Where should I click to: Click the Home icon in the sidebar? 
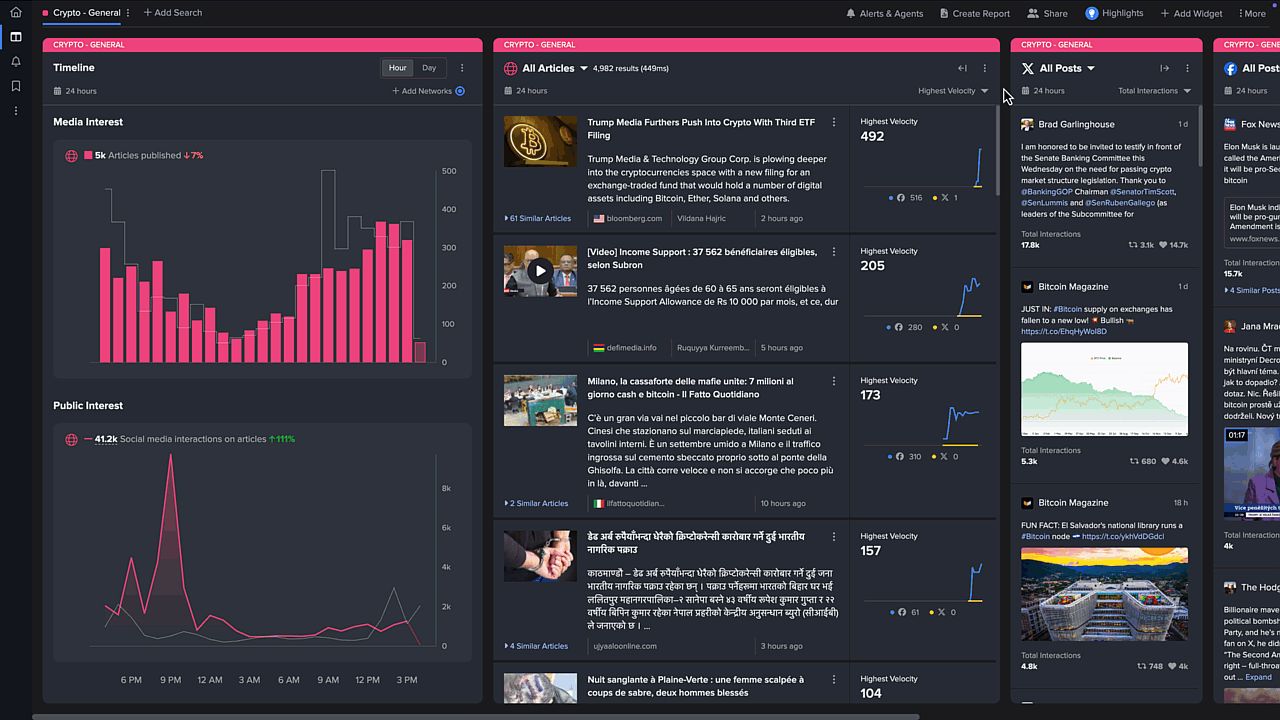[x=14, y=13]
